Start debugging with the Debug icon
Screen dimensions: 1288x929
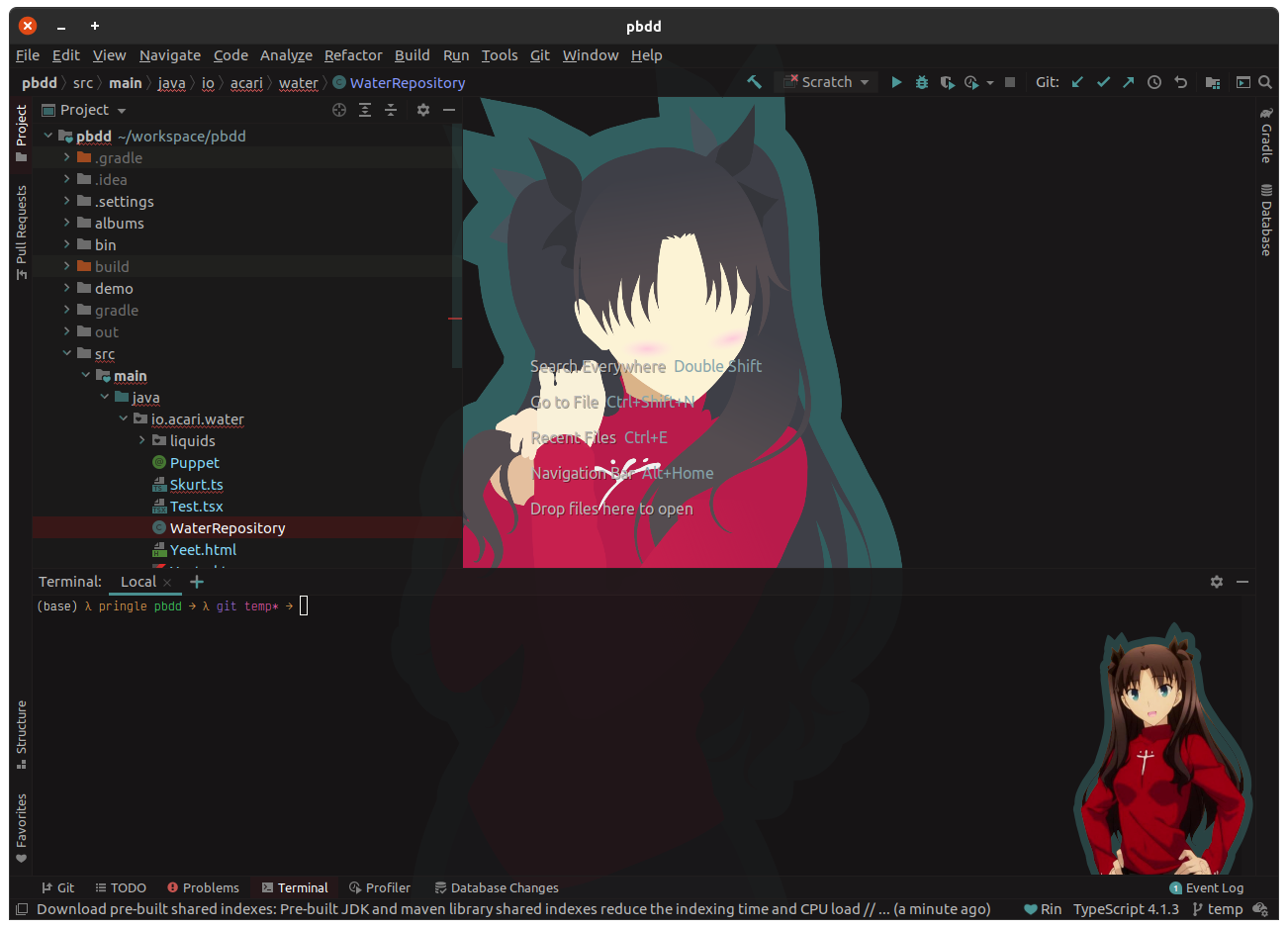click(x=921, y=82)
